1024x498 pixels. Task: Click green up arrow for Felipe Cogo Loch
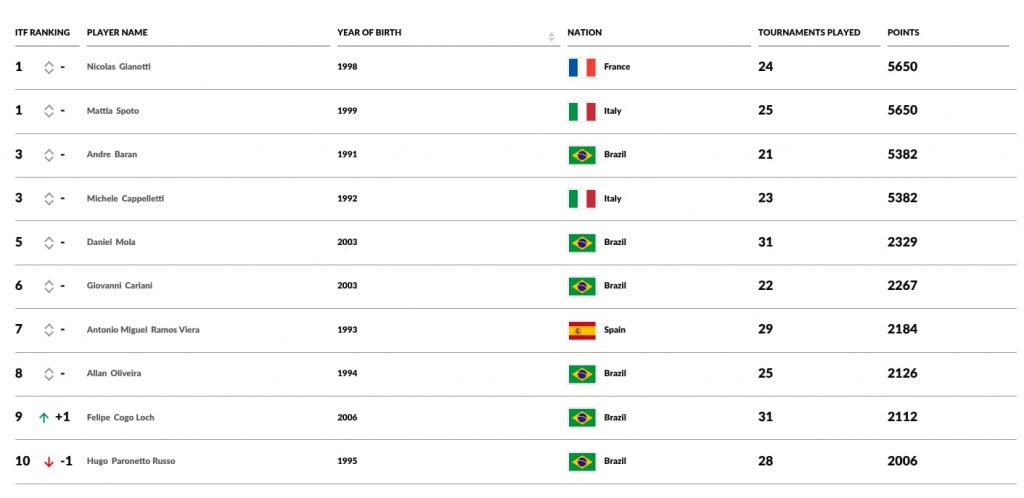pos(44,418)
